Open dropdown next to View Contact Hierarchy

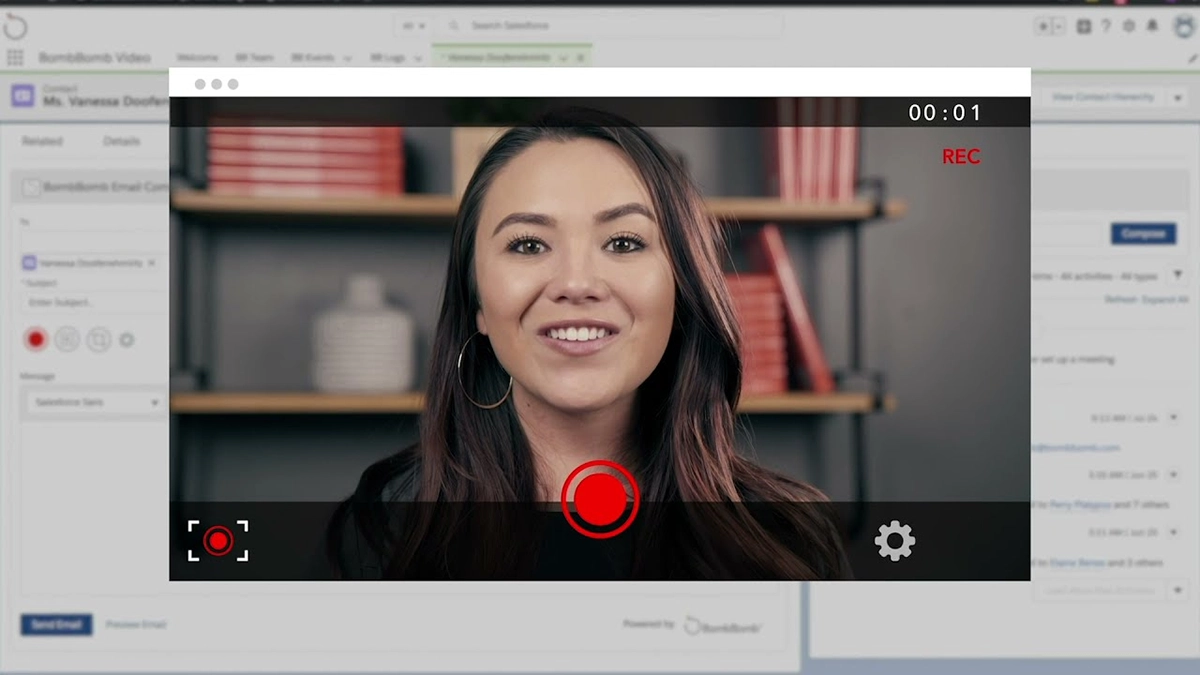(x=1176, y=97)
